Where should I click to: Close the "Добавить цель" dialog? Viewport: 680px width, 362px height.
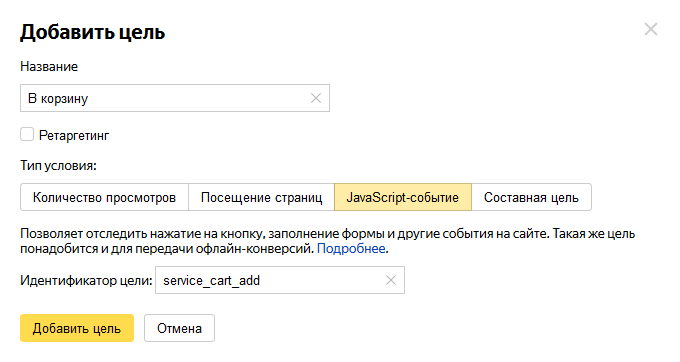point(651,29)
